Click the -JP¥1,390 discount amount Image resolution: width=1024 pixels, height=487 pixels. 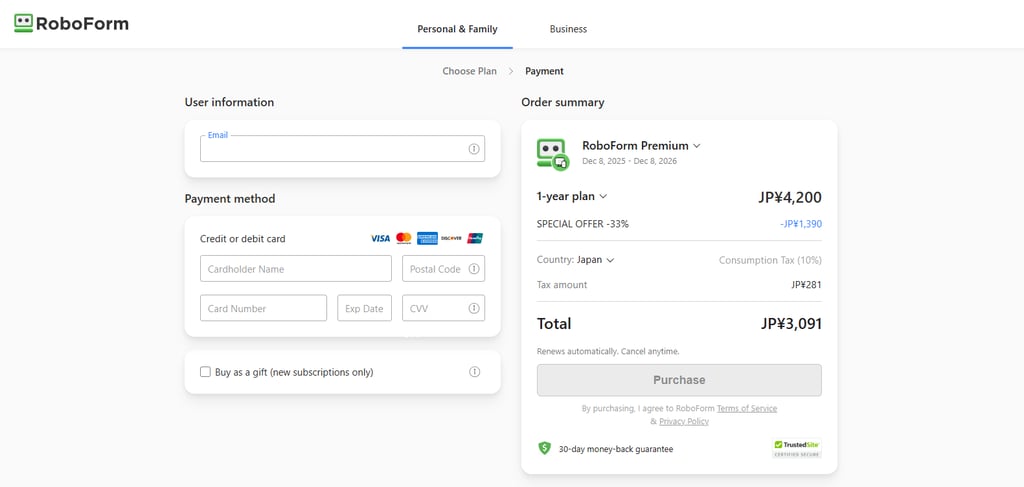(801, 224)
